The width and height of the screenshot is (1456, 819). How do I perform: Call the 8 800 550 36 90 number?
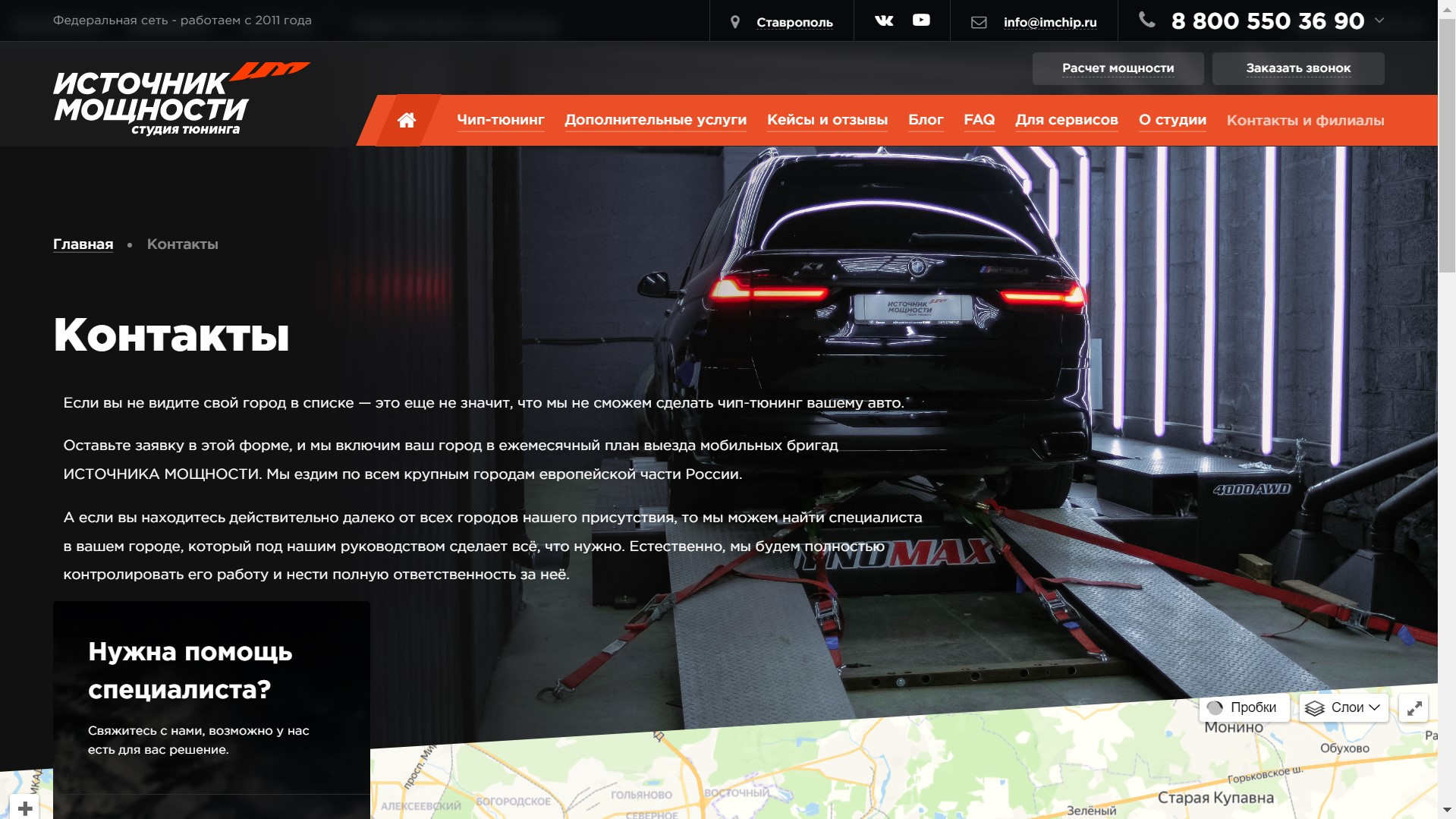pyautogui.click(x=1268, y=21)
